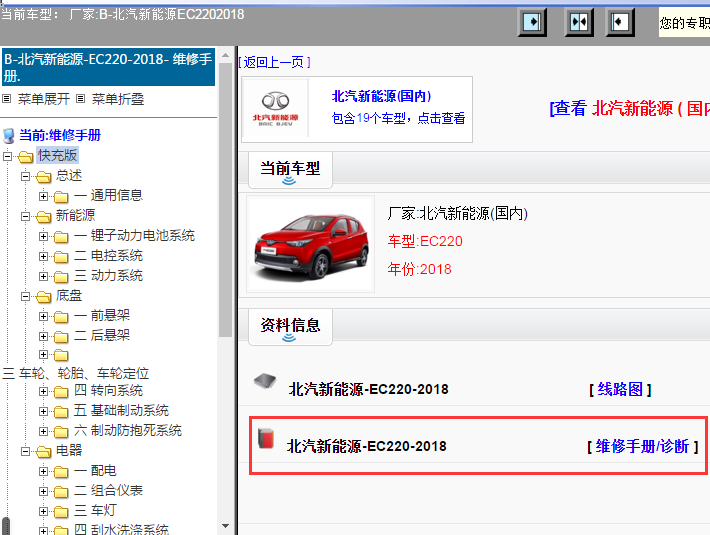Click the right-arrow panel layout button
710x535 pixels.
click(x=532, y=22)
